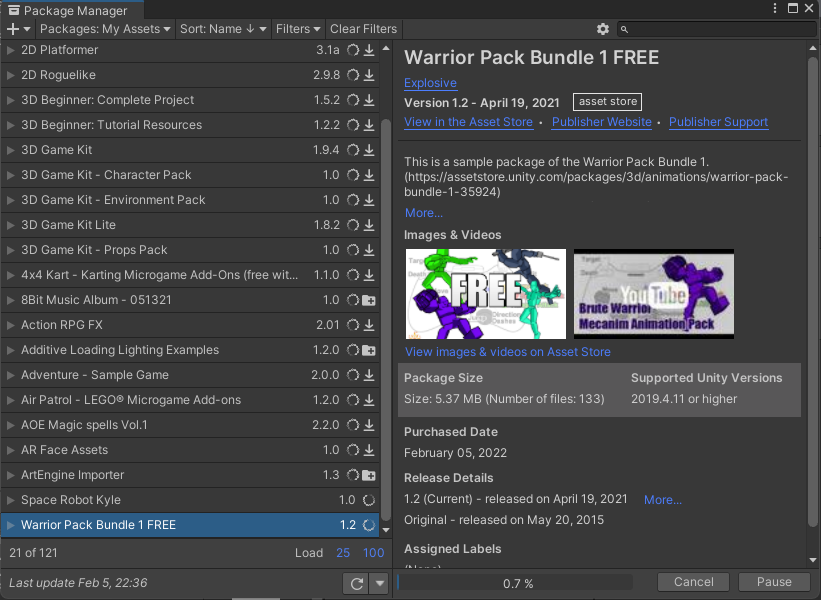
Task: Open the window kebab options menu
Action: [775, 8]
